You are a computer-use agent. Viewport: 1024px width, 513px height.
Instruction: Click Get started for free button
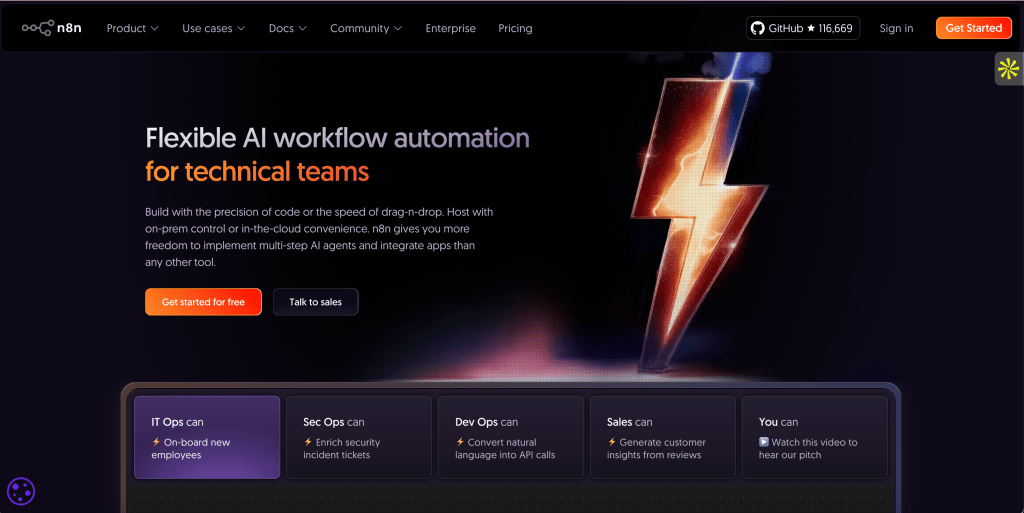pyautogui.click(x=203, y=302)
